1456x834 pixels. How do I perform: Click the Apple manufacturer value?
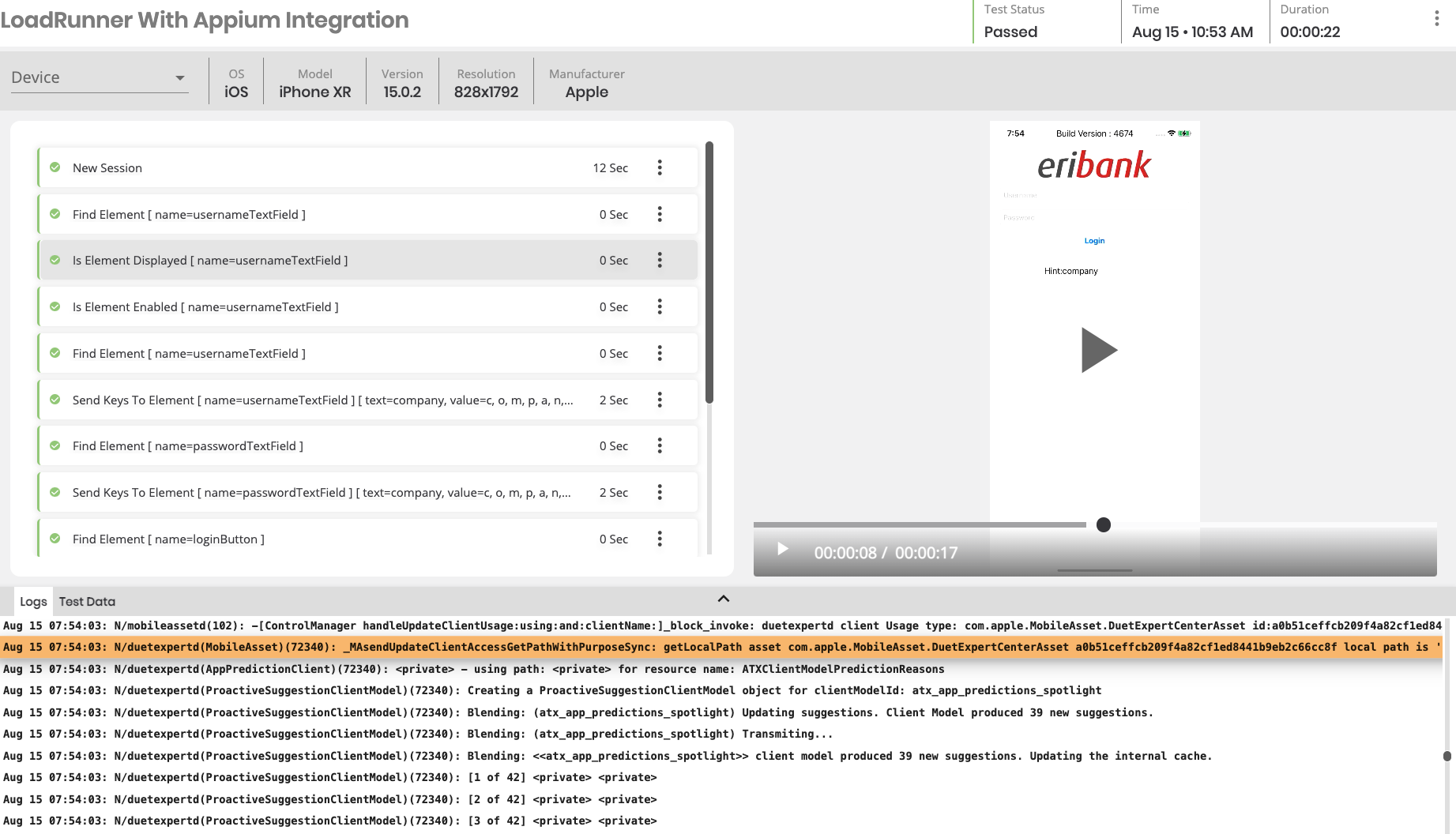(586, 92)
